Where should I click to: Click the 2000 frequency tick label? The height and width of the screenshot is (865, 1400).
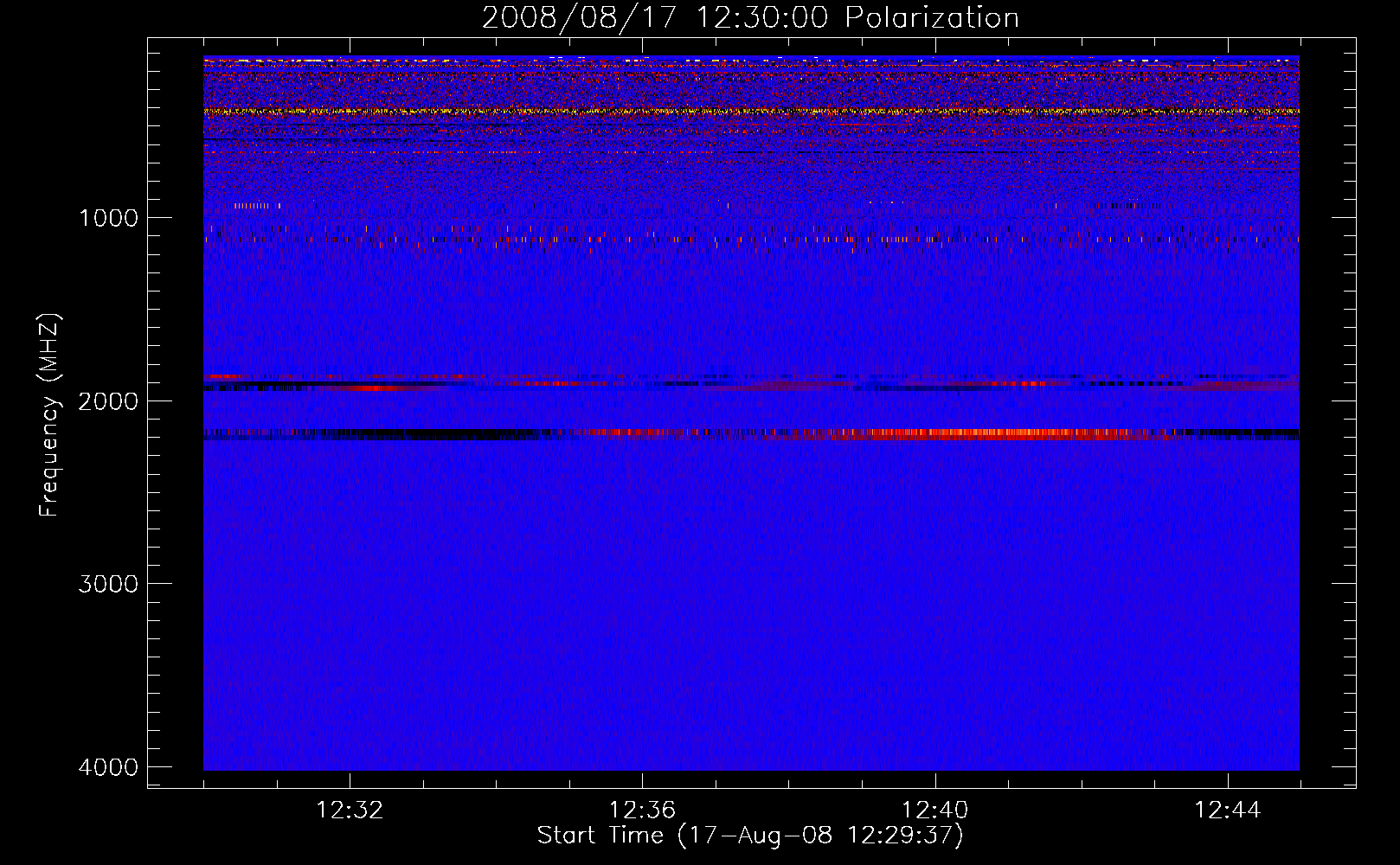[108, 400]
